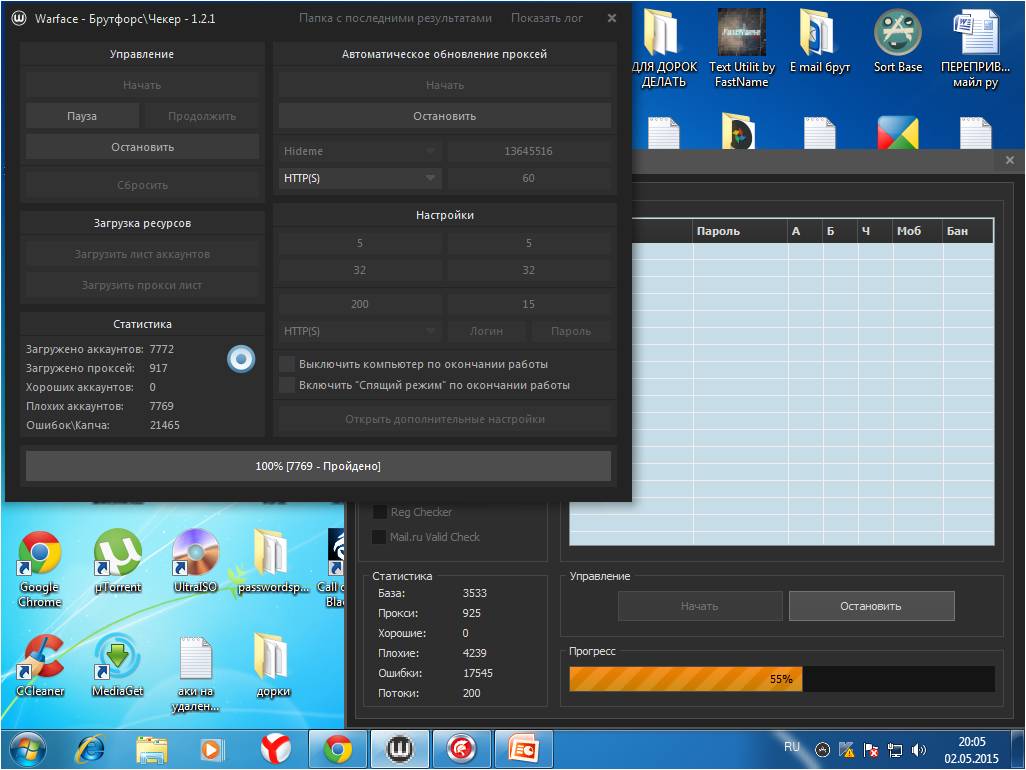The image size is (1026, 770).
Task: Click the Бан column header
Action: pyautogui.click(x=968, y=231)
